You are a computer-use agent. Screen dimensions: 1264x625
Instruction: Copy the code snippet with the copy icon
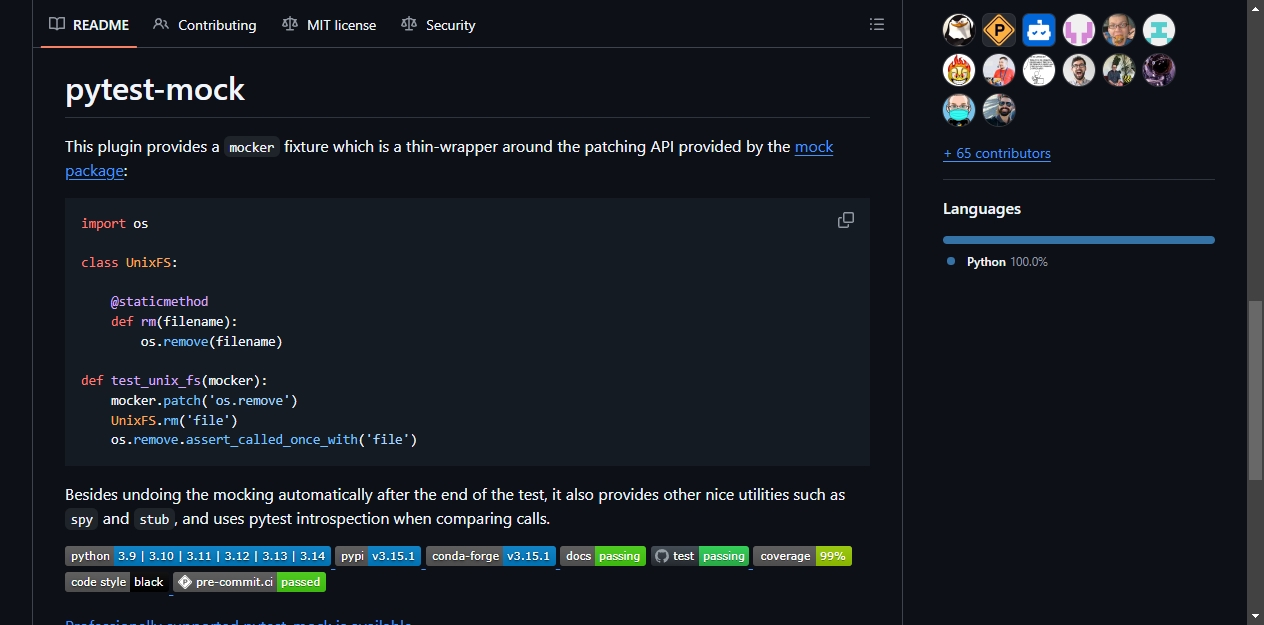tap(846, 220)
